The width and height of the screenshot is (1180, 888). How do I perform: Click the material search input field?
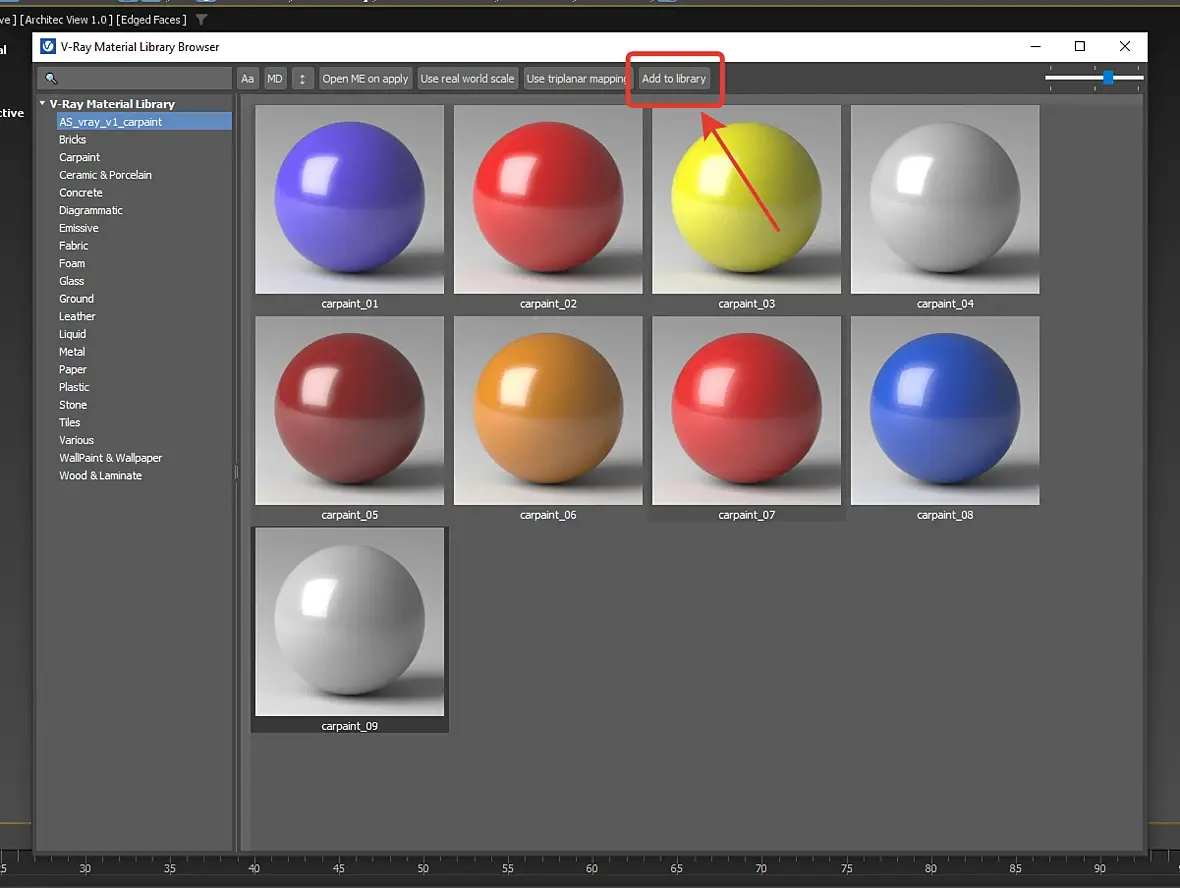[x=135, y=78]
